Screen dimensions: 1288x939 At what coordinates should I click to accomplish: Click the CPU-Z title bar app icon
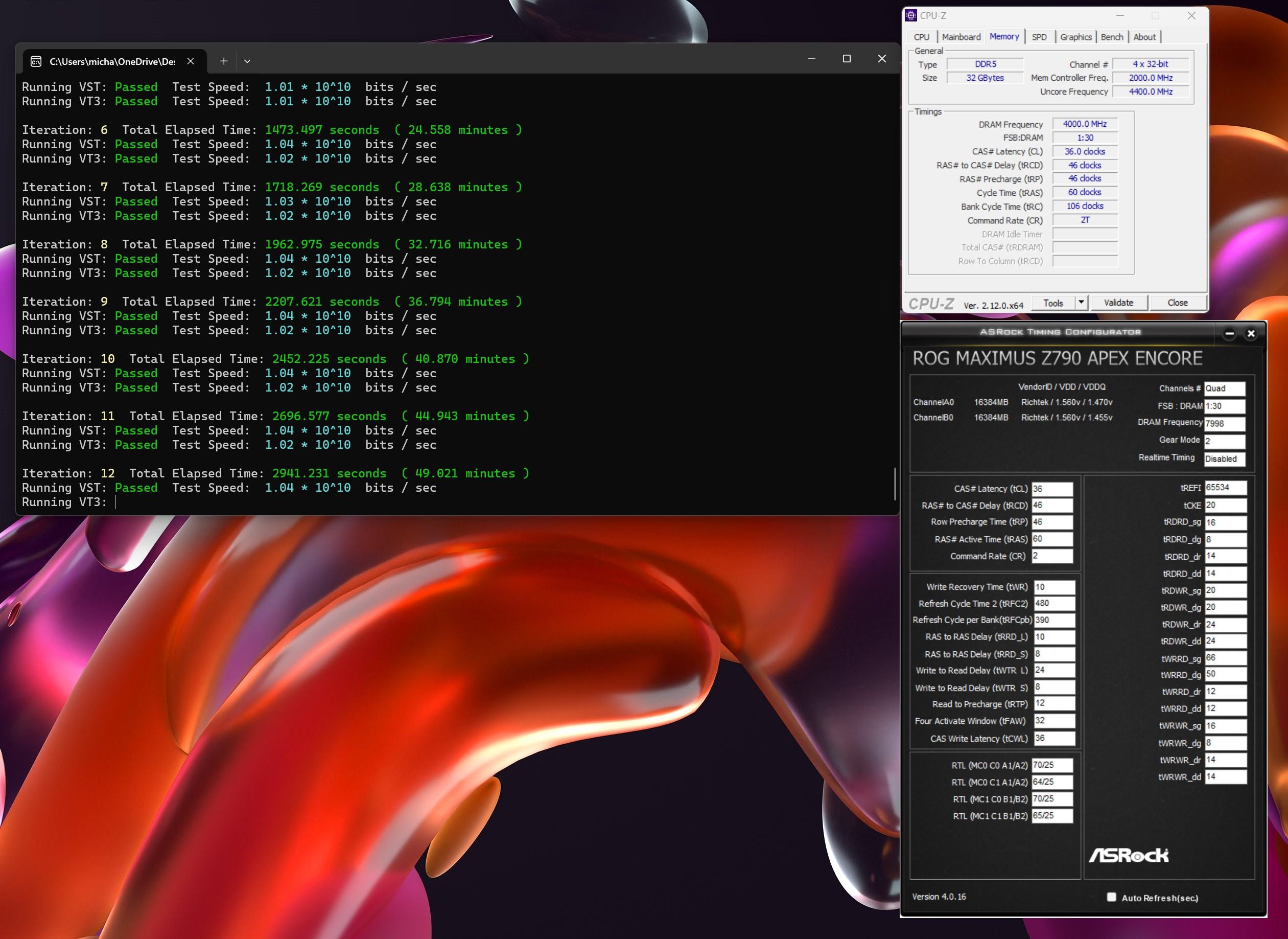(911, 16)
